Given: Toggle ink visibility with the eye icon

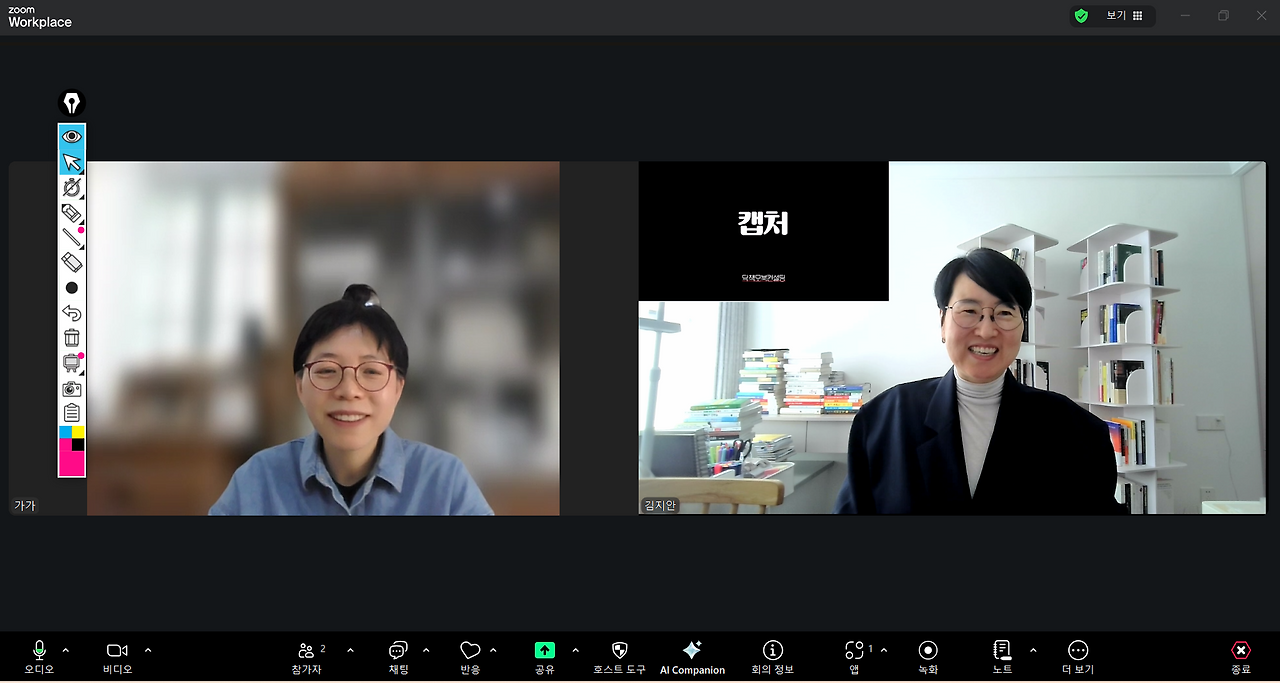Looking at the screenshot, I should point(72,136).
